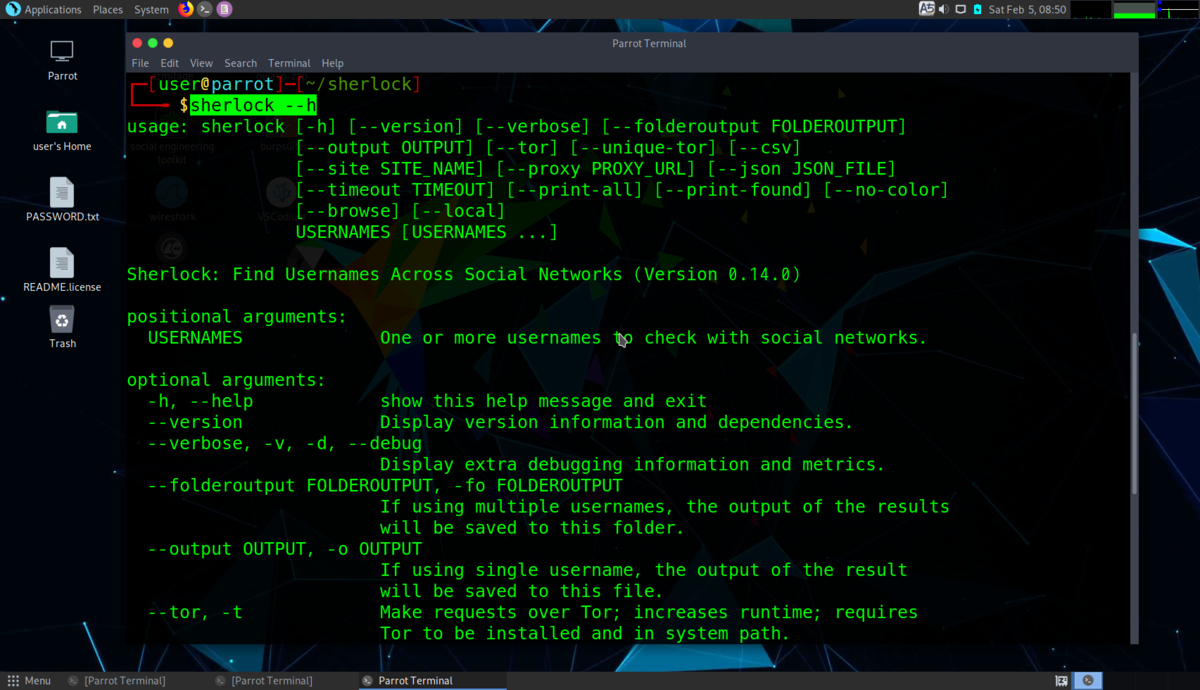Screen dimensions: 1200x690
Task: Open the Places menu in top panel
Action: (107, 9)
